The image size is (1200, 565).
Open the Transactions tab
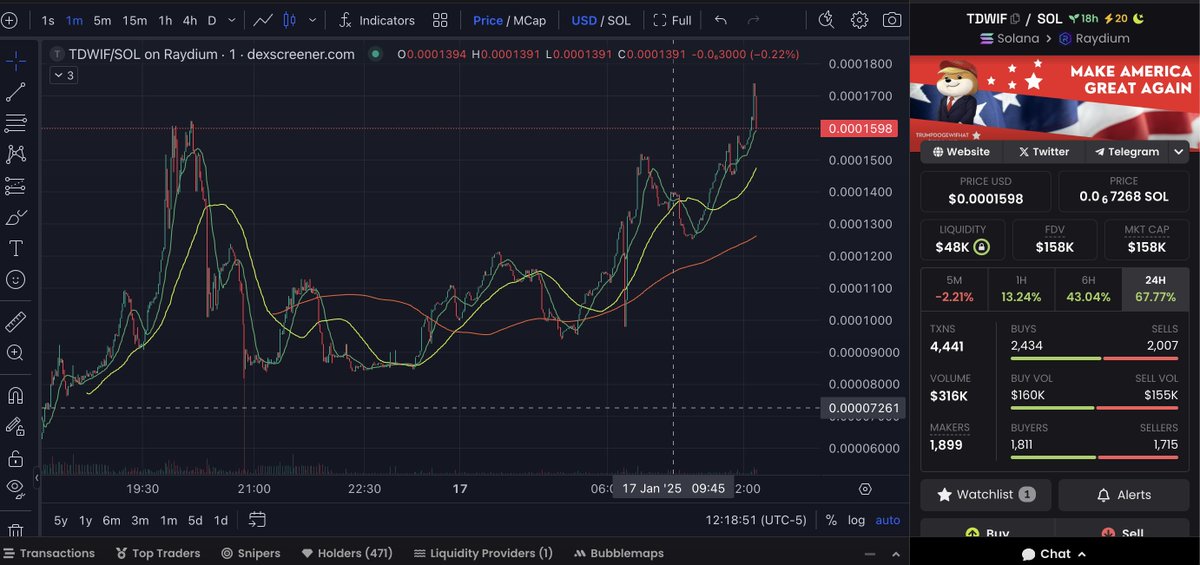(x=49, y=553)
